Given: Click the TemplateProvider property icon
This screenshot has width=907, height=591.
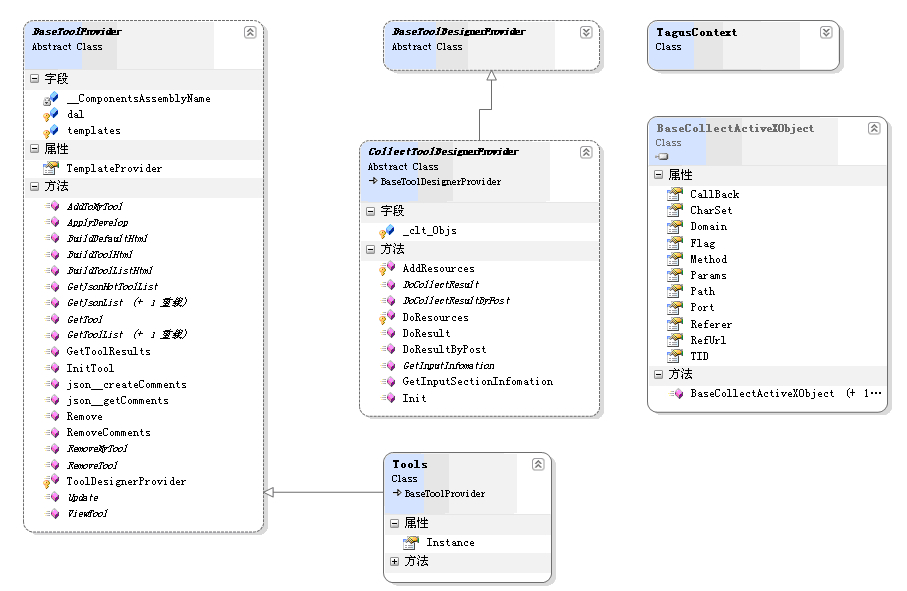Looking at the screenshot, I should pos(50,168).
